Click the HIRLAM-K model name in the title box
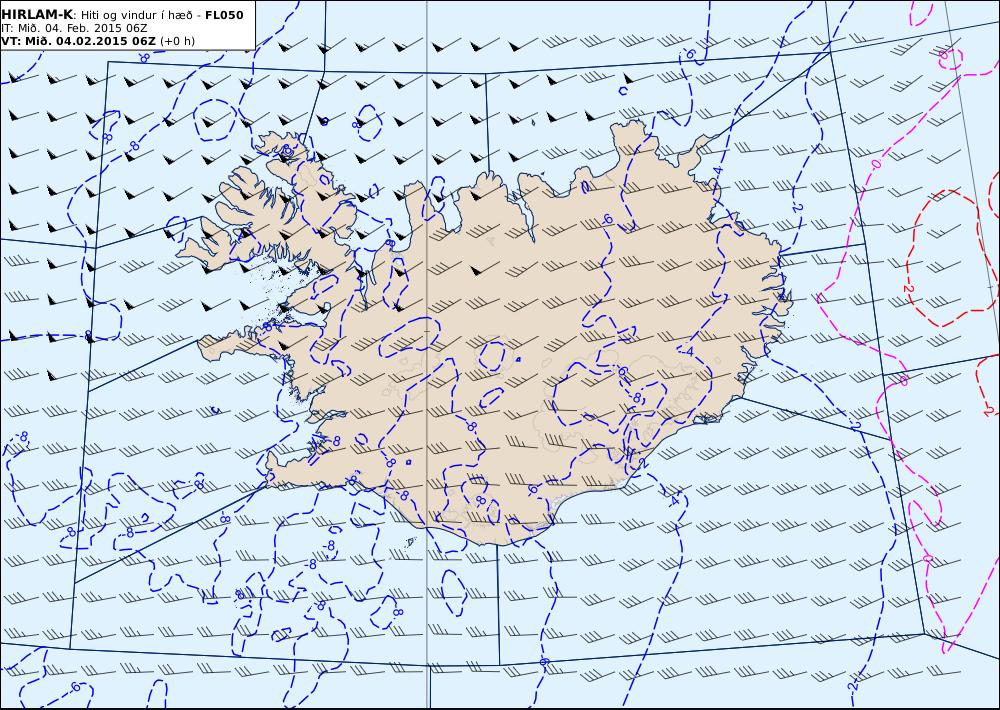Image resolution: width=1000 pixels, height=710 pixels. pyautogui.click(x=37, y=15)
